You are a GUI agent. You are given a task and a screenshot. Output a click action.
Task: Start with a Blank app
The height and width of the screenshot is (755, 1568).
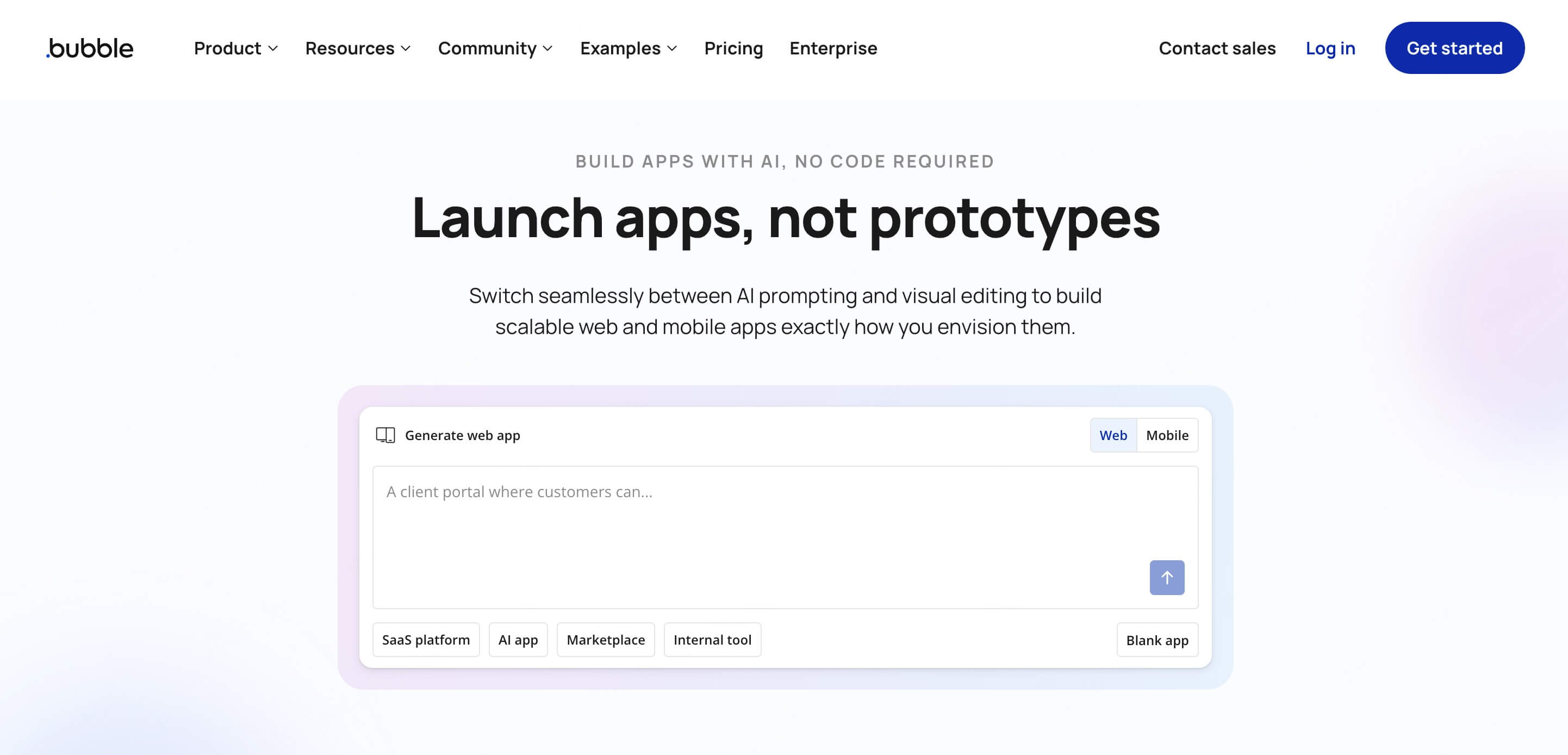(1156, 639)
